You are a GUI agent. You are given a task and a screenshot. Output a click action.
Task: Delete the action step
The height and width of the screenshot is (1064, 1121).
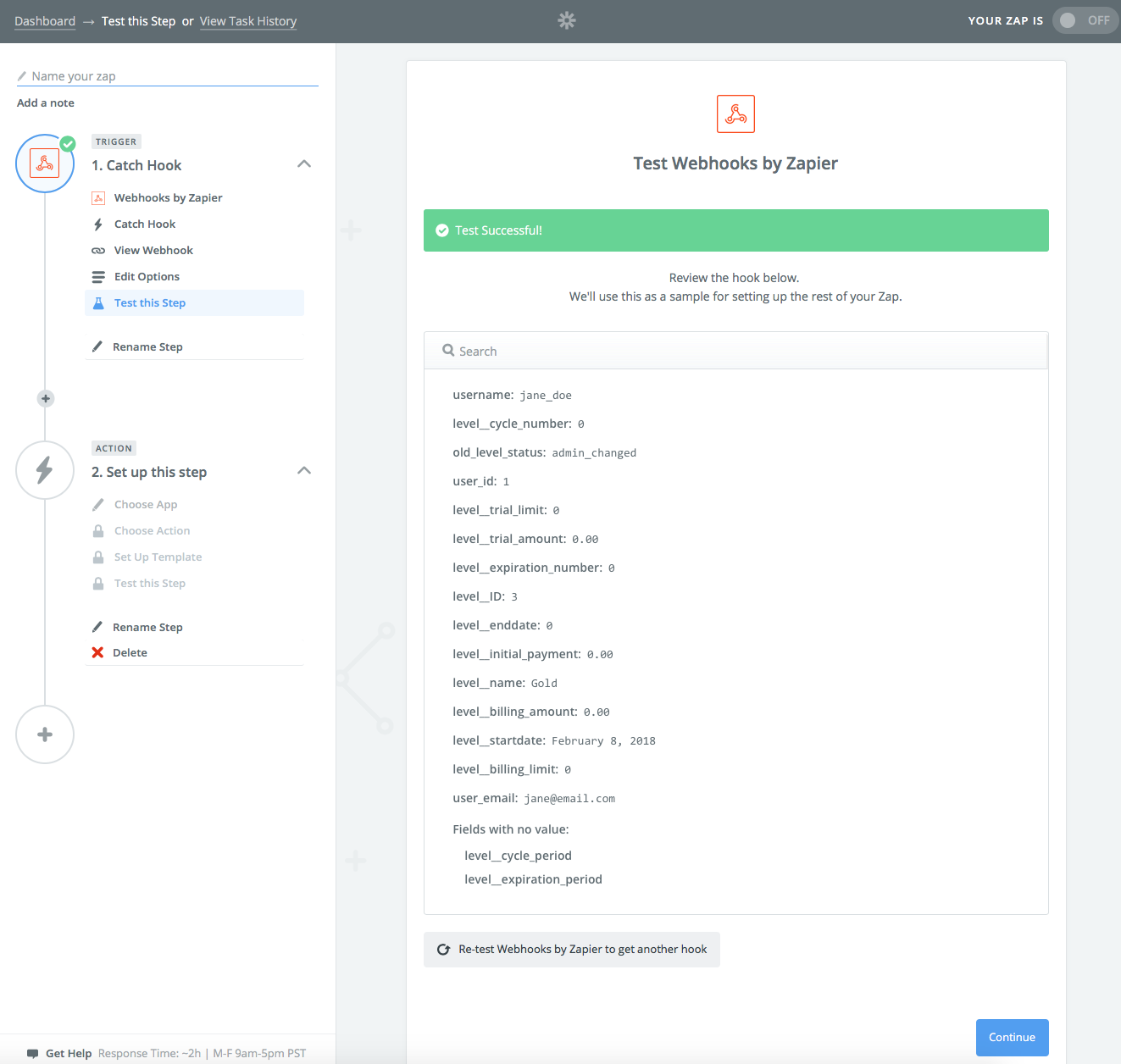130,652
